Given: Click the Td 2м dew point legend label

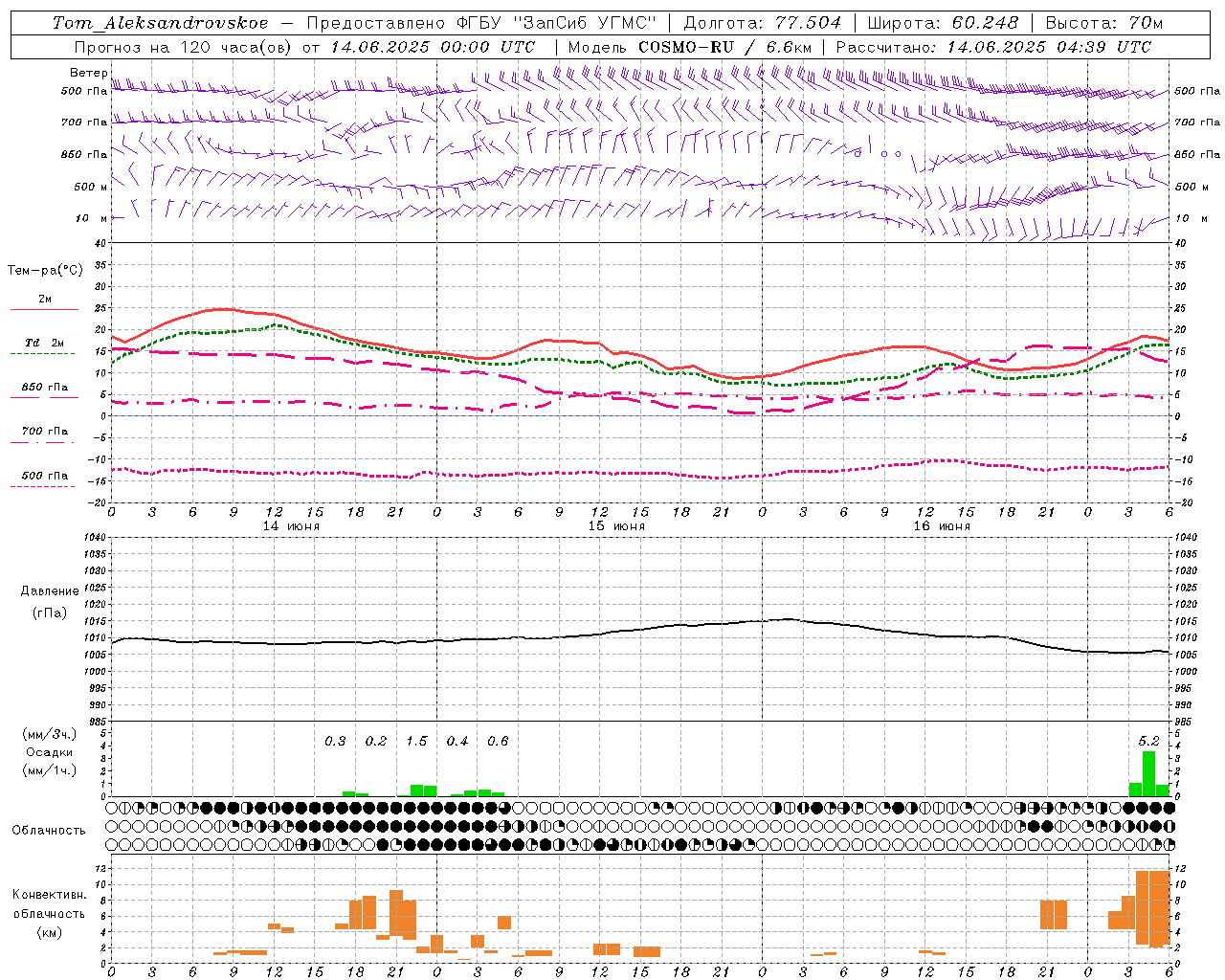Looking at the screenshot, I should tap(44, 343).
